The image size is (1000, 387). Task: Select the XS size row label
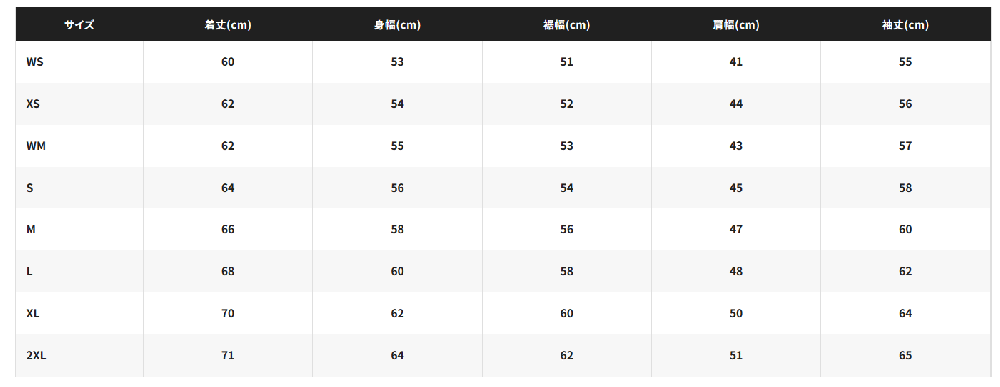(x=33, y=104)
